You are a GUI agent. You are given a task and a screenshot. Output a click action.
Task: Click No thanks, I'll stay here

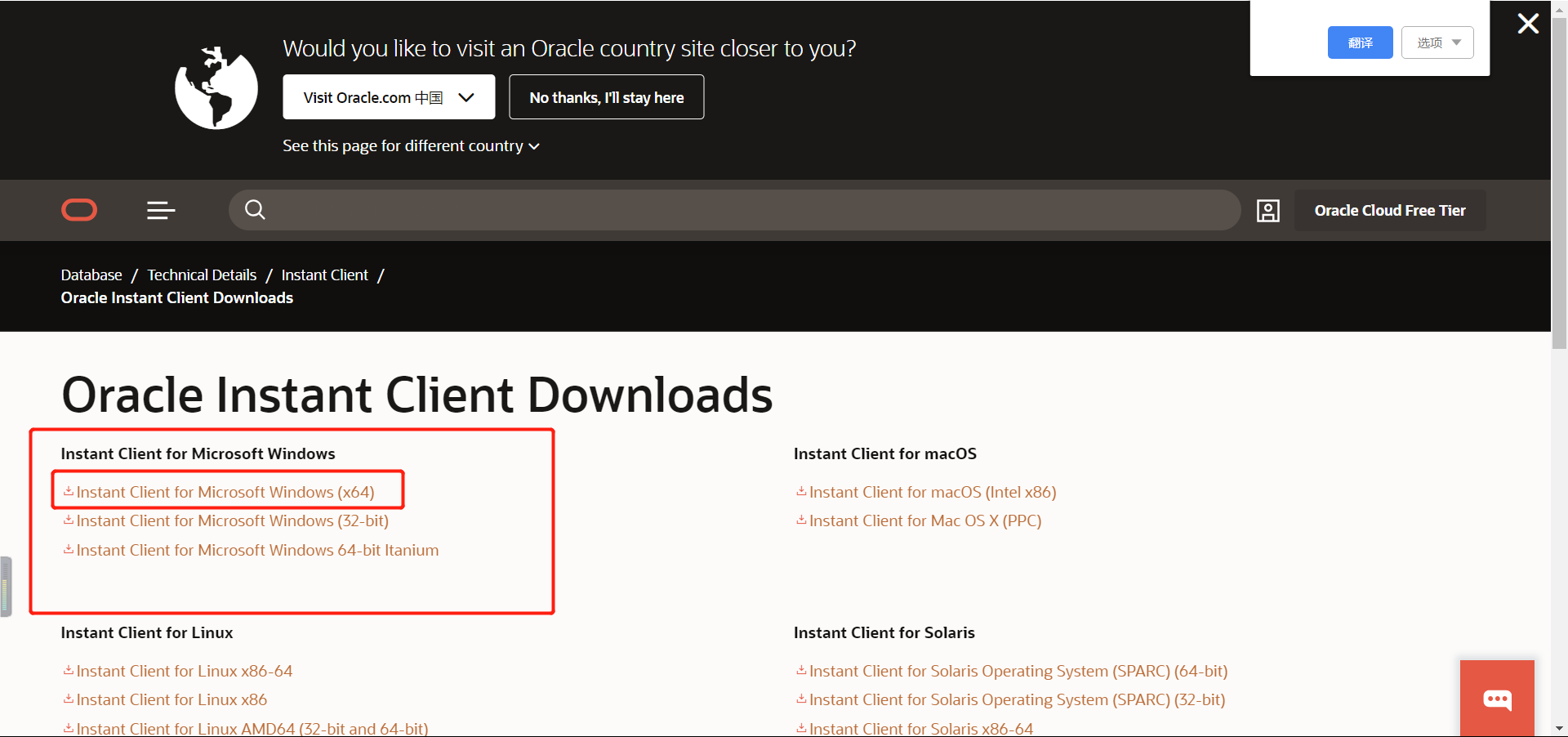pos(606,97)
